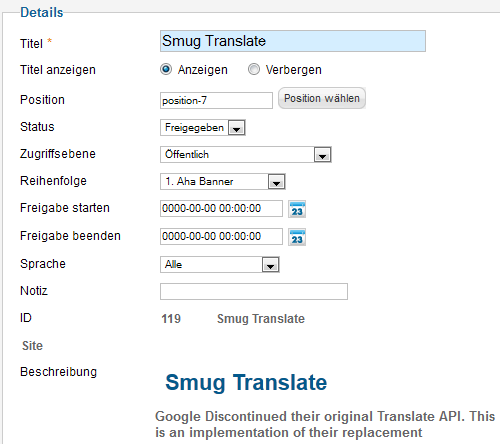Click the Freigabe starten label
The height and width of the screenshot is (444, 500).
click(x=65, y=208)
